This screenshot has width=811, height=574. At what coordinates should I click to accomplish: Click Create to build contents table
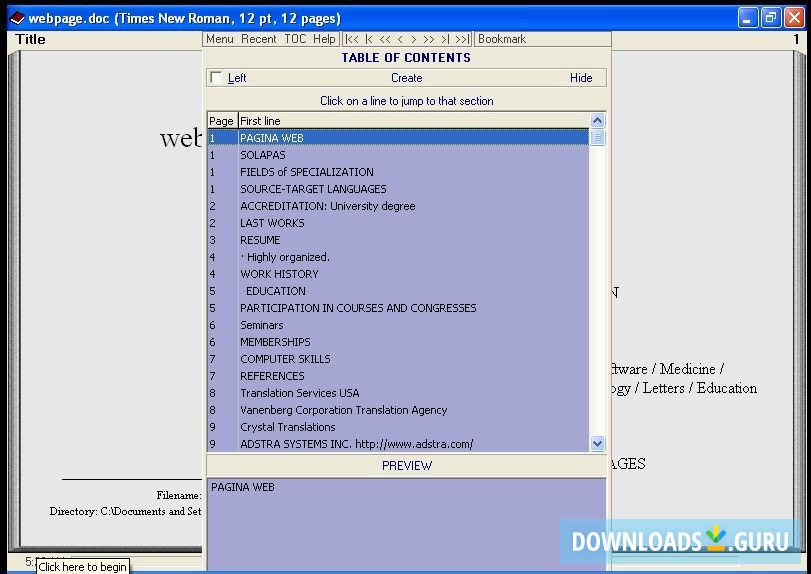coord(407,78)
